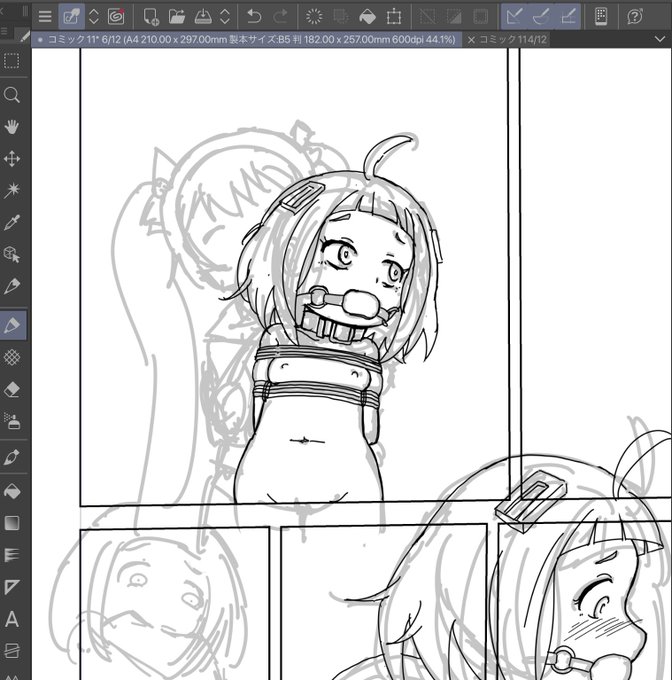Open a file with folder icon
This screenshot has width=672, height=680.
coord(176,16)
